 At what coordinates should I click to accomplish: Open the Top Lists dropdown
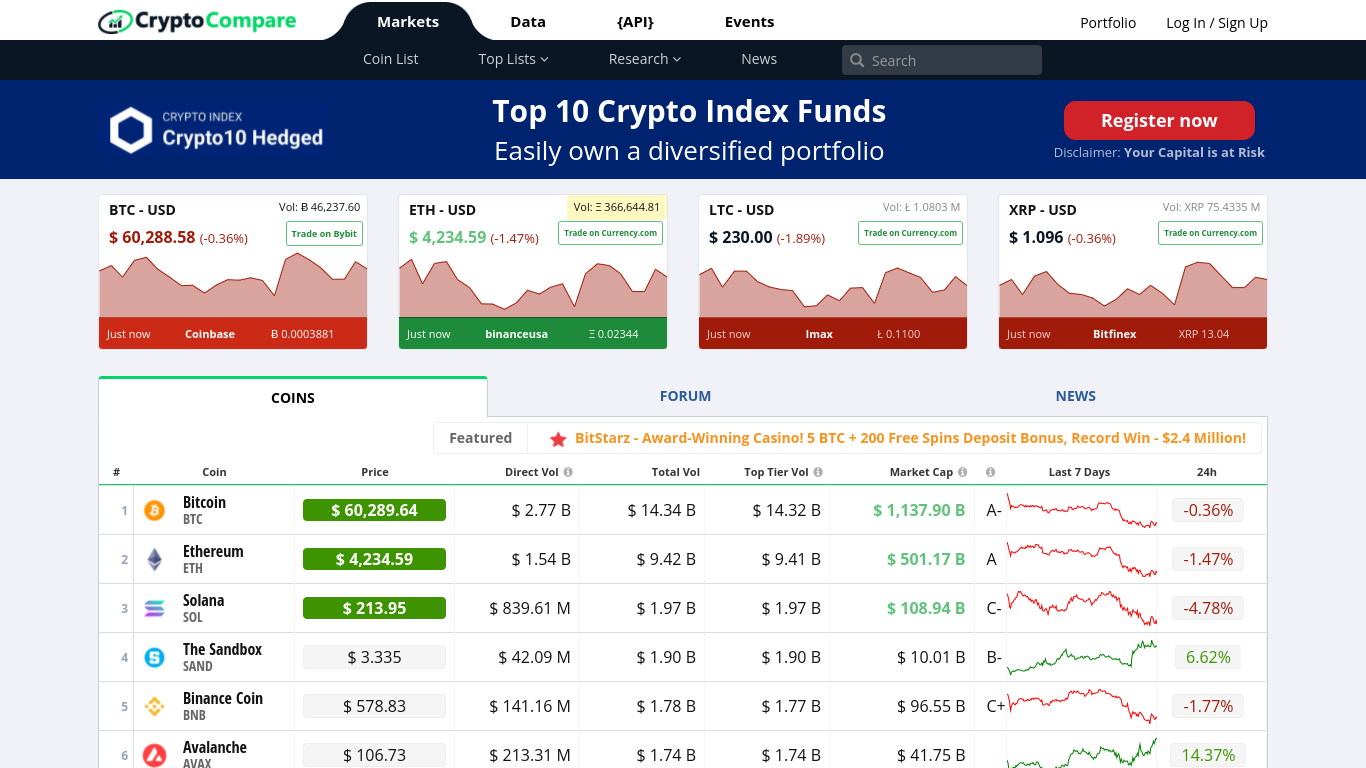pyautogui.click(x=513, y=59)
